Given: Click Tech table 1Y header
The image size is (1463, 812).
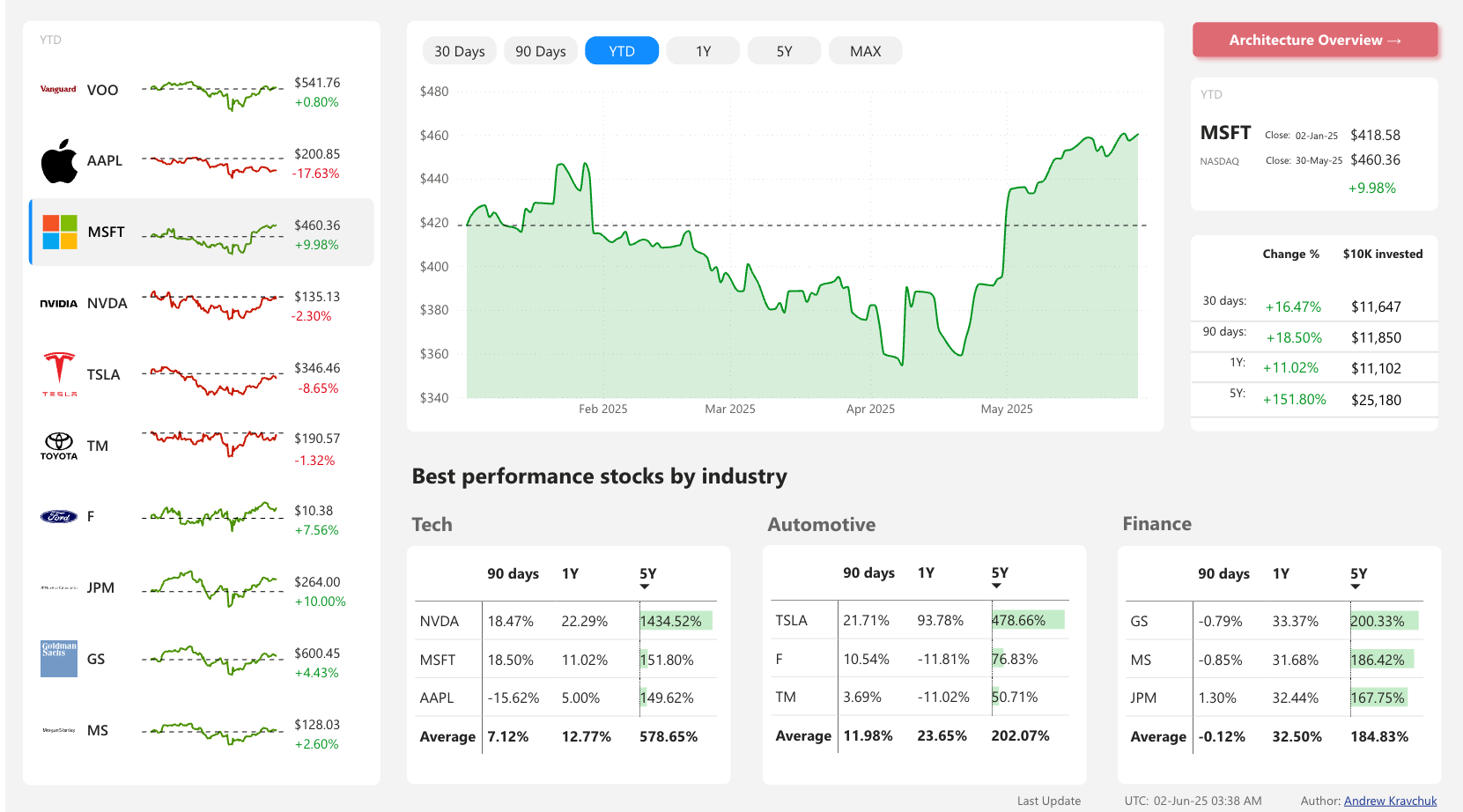Looking at the screenshot, I should pos(570,573).
